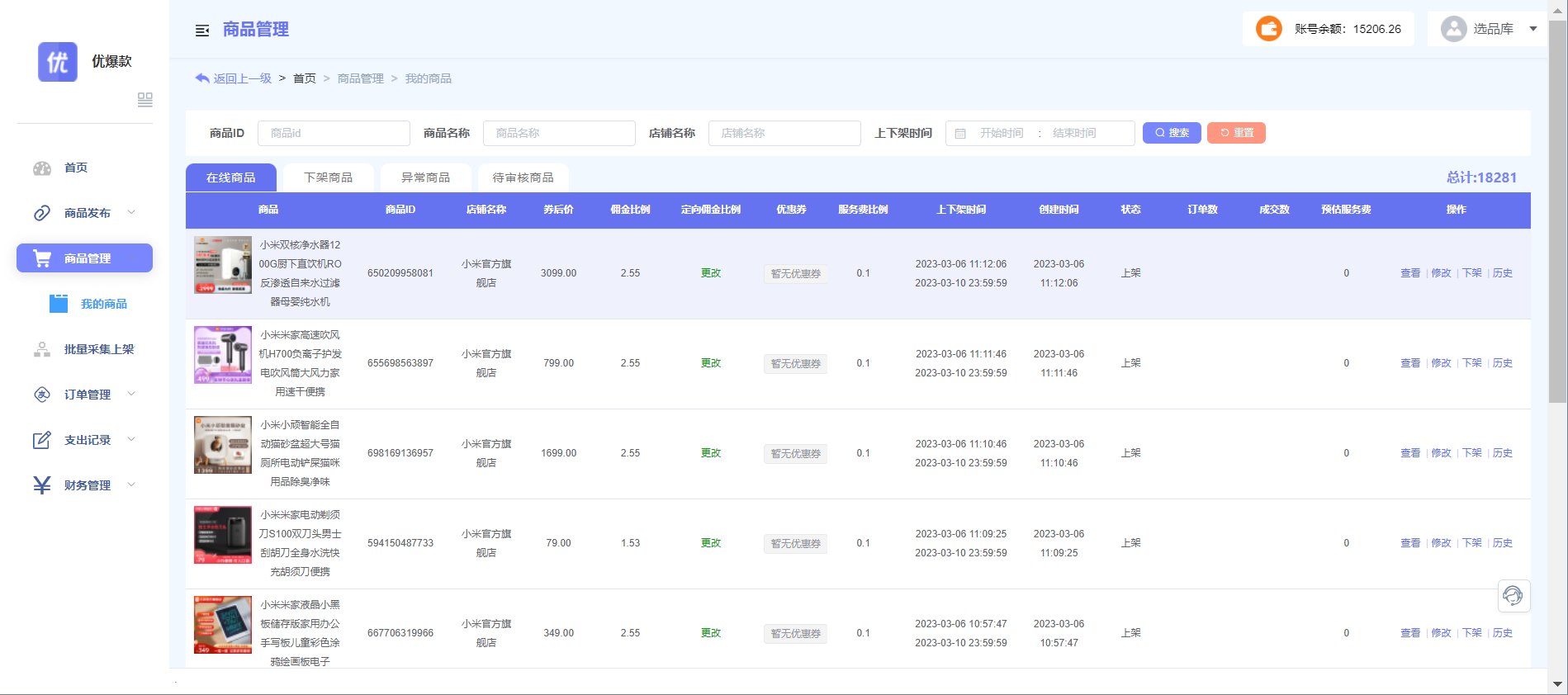
Task: Switch to 下架商品 tab
Action: (329, 177)
